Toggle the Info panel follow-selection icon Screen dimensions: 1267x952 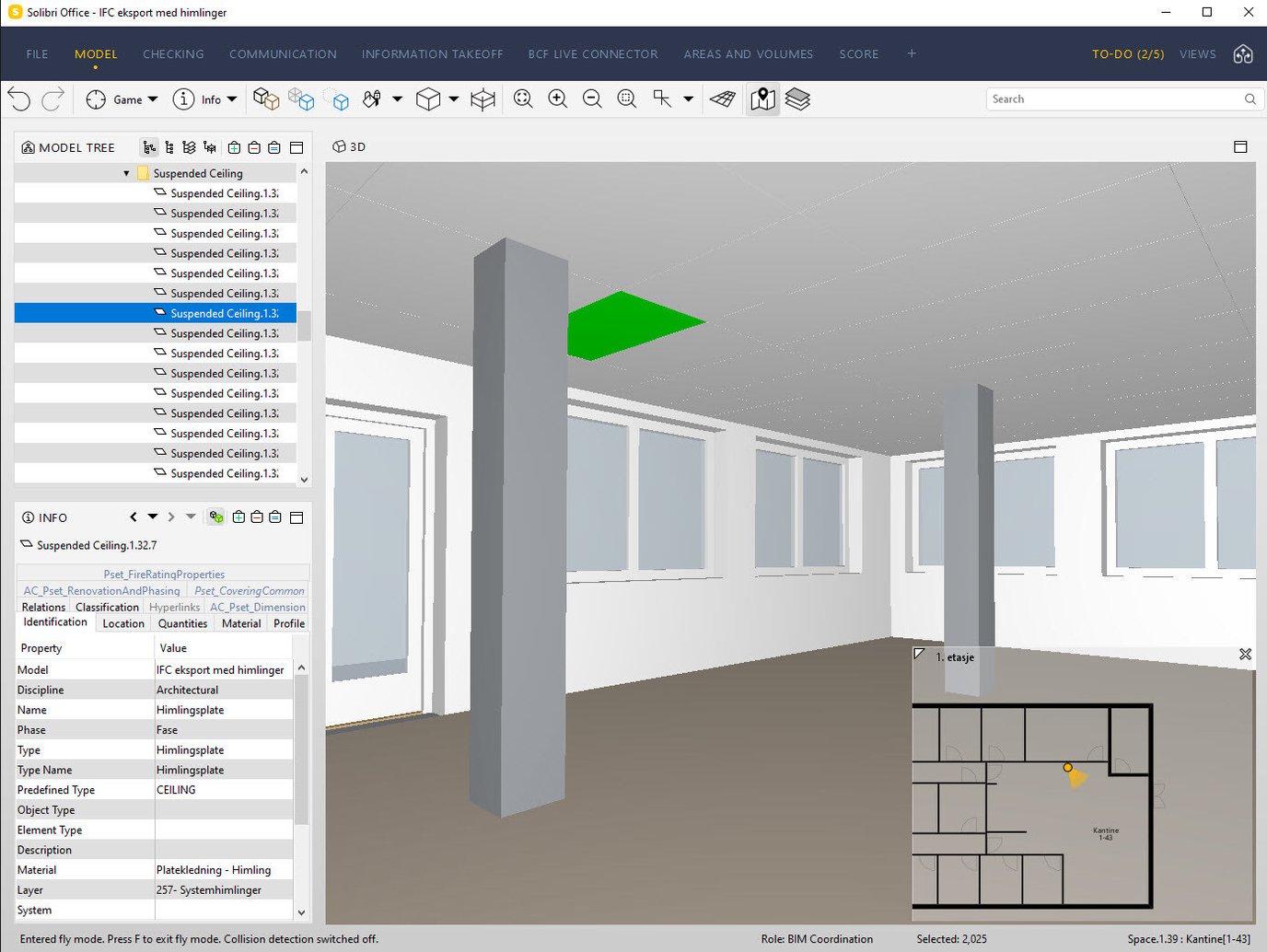(x=216, y=517)
